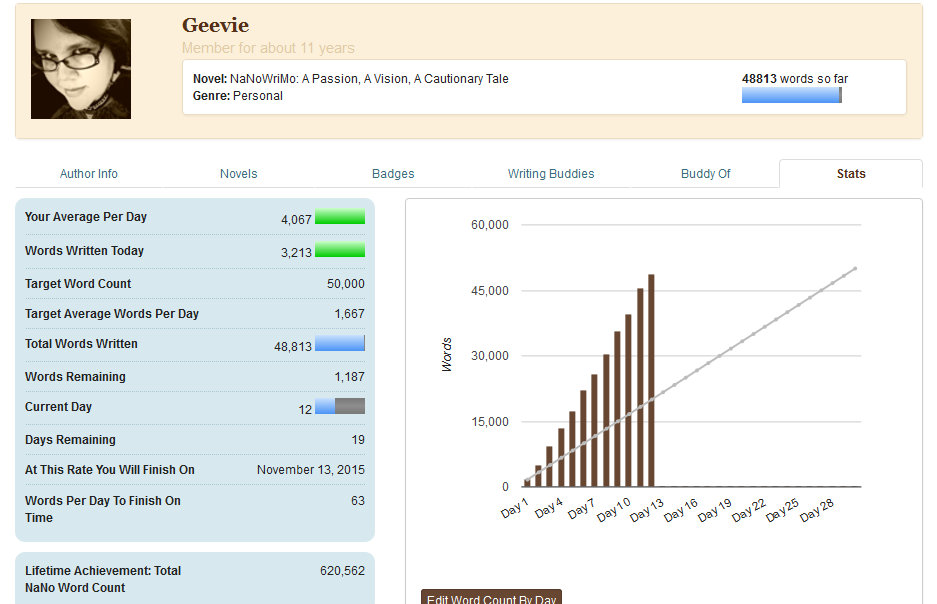Open the Badges tab
The width and height of the screenshot is (937, 604).
point(393,174)
